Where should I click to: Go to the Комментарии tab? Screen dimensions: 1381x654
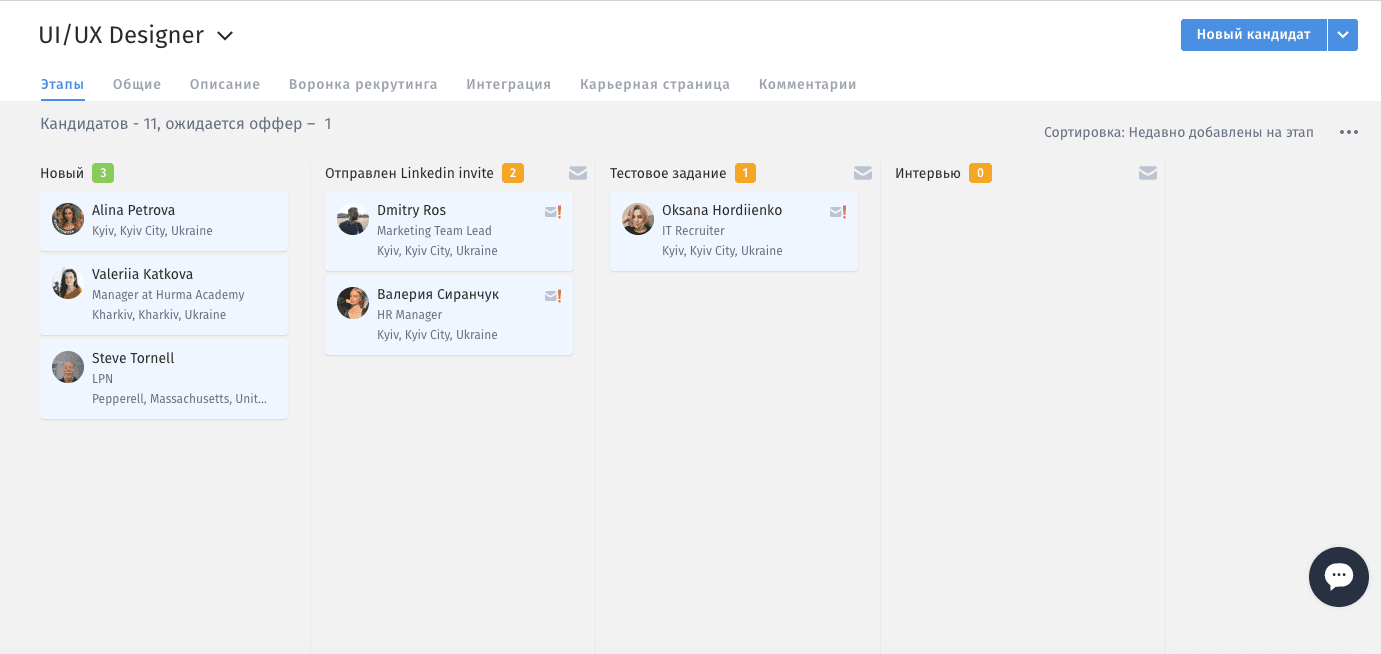[x=807, y=85]
